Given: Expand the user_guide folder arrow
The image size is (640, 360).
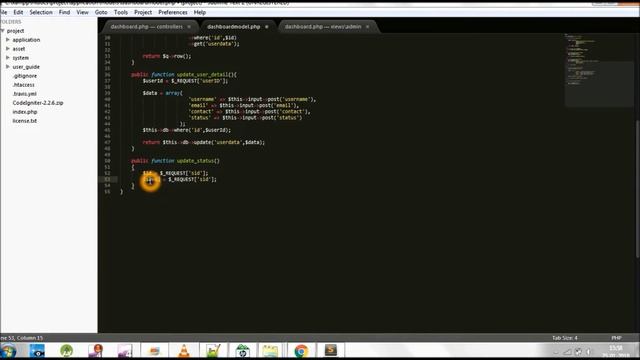Looking at the screenshot, I should [8, 67].
